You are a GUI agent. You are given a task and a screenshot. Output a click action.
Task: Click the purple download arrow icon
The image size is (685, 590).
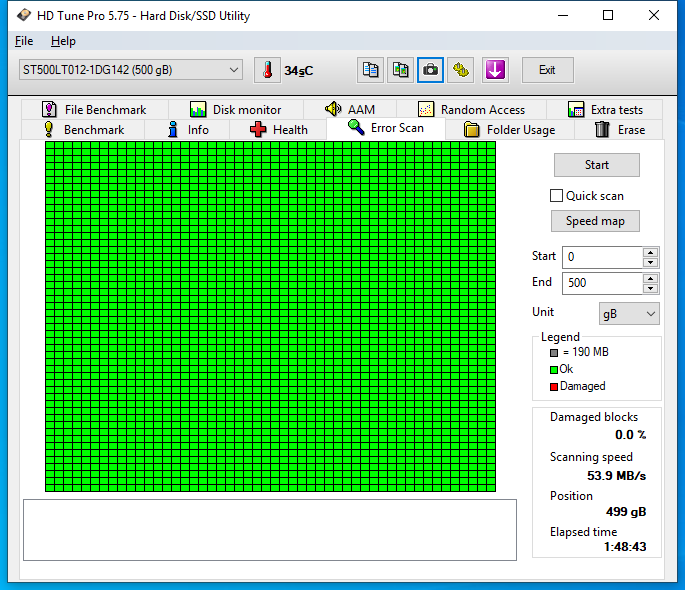point(495,70)
